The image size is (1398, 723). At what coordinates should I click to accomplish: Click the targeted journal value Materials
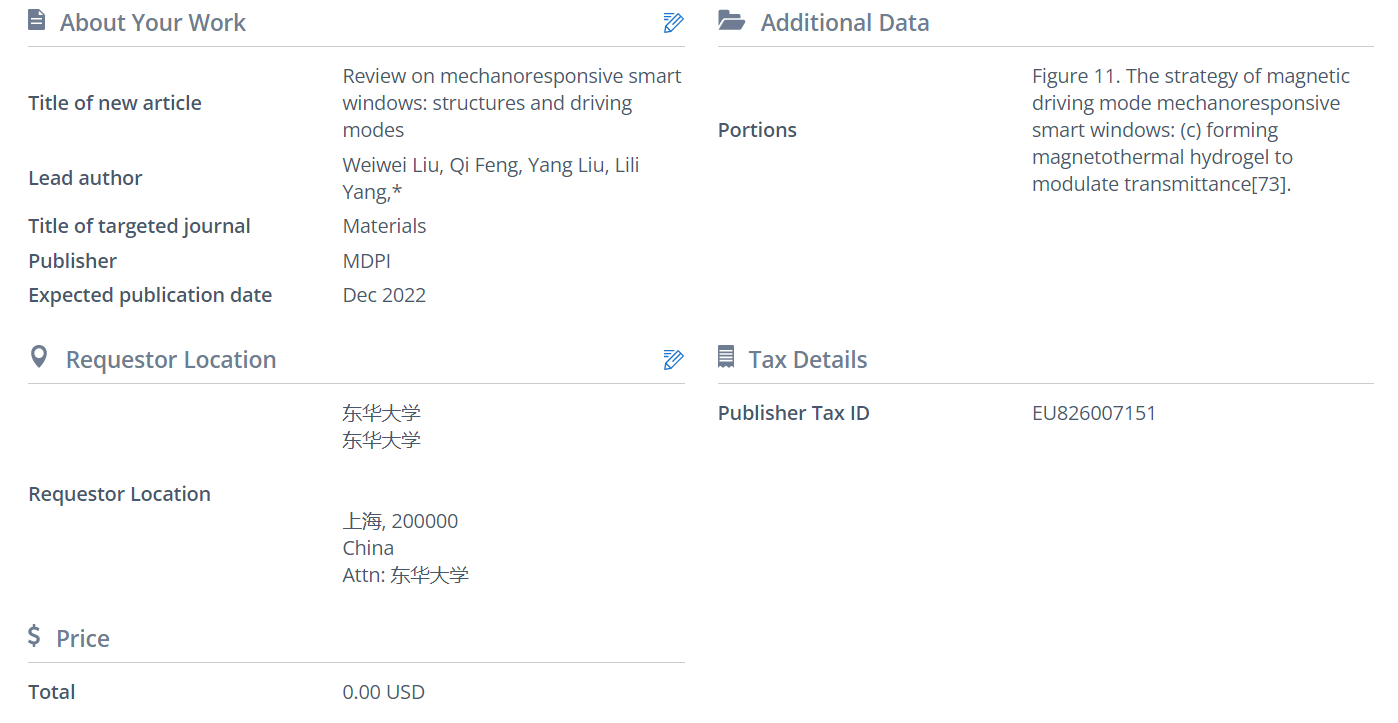click(384, 226)
